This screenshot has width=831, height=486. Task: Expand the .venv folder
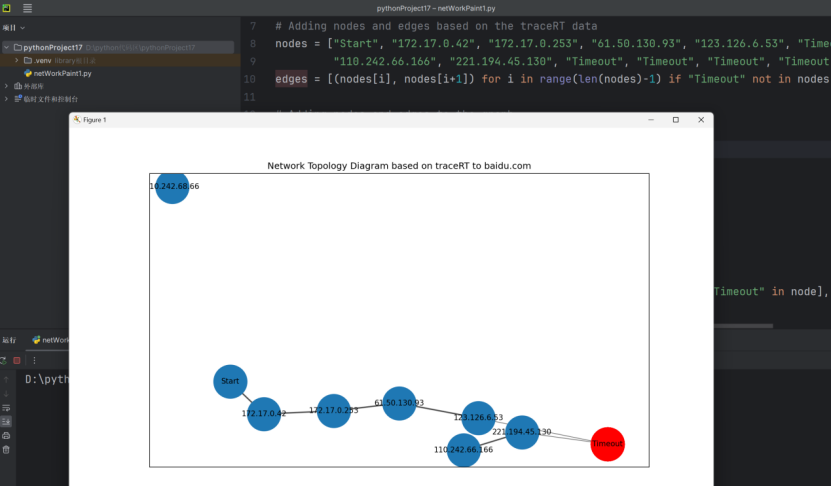(16, 60)
